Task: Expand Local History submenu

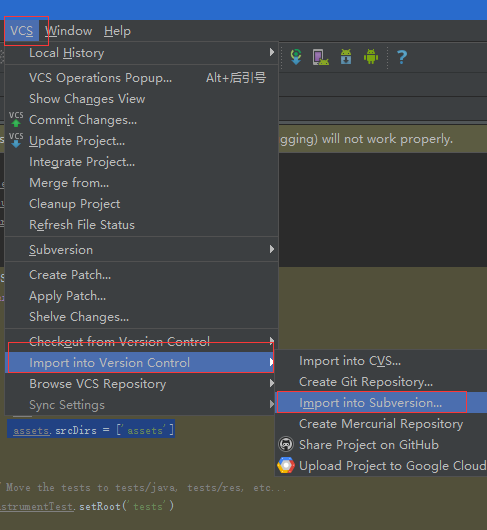Action: [141, 53]
